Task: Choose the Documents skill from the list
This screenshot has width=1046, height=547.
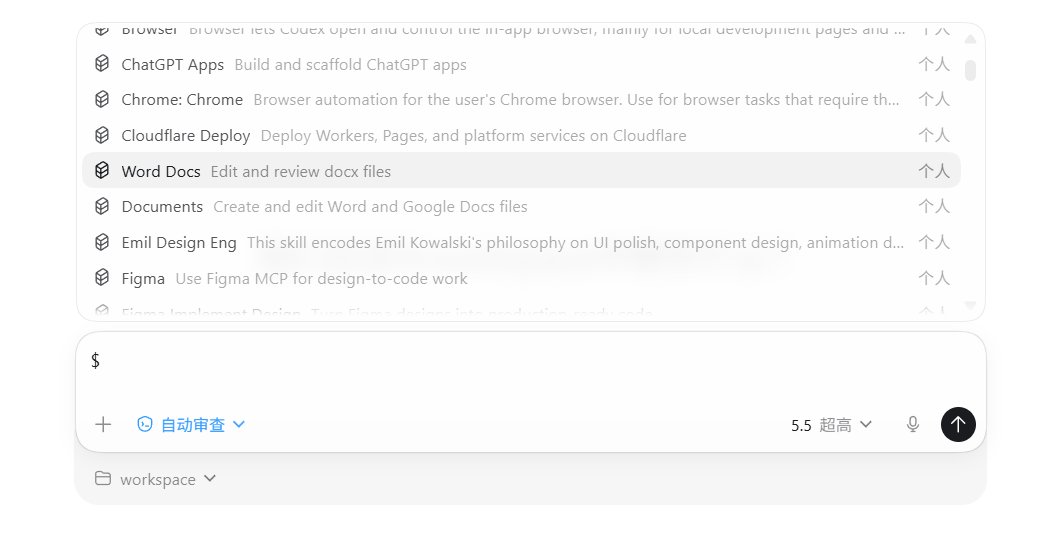Action: click(521, 206)
